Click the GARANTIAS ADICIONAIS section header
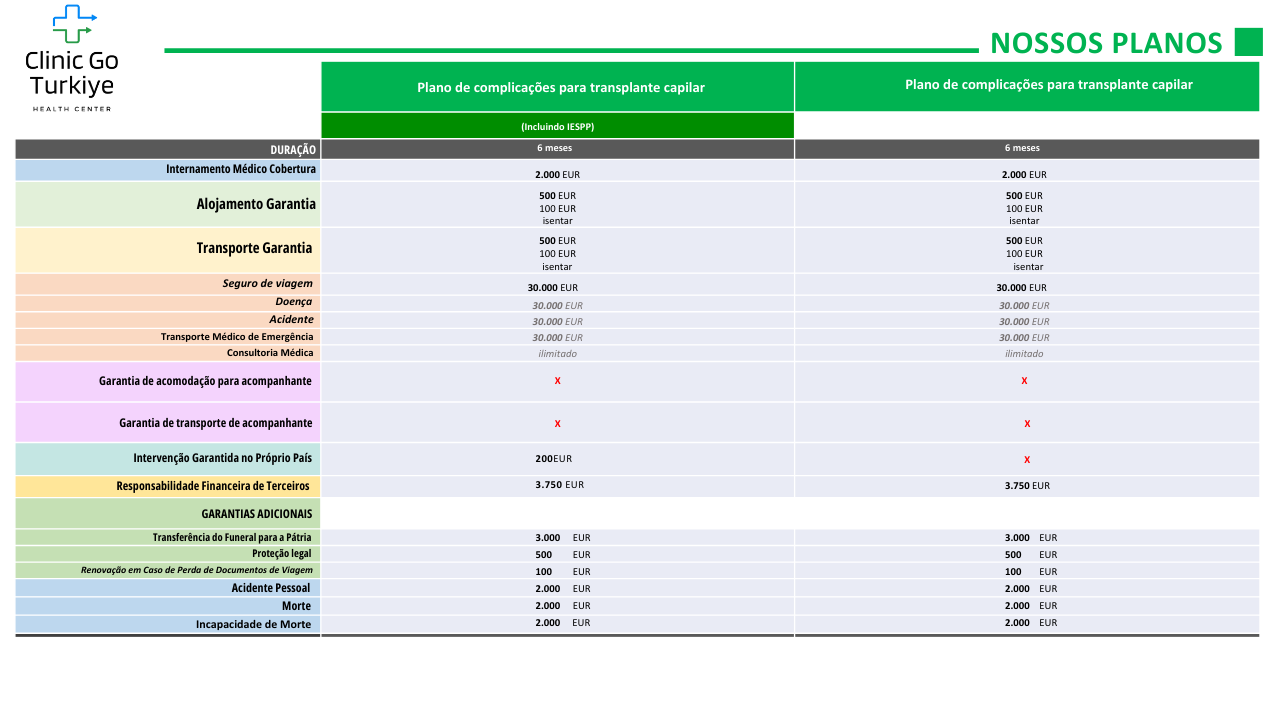Viewport: 1280px width, 720px height. pyautogui.click(x=256, y=514)
